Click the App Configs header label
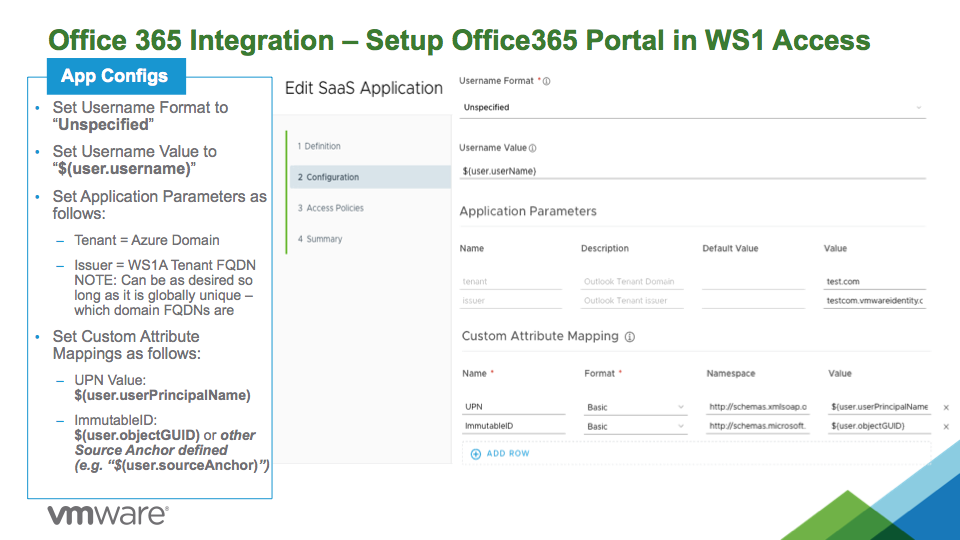Viewport: 960px width, 540px height. coord(114,76)
